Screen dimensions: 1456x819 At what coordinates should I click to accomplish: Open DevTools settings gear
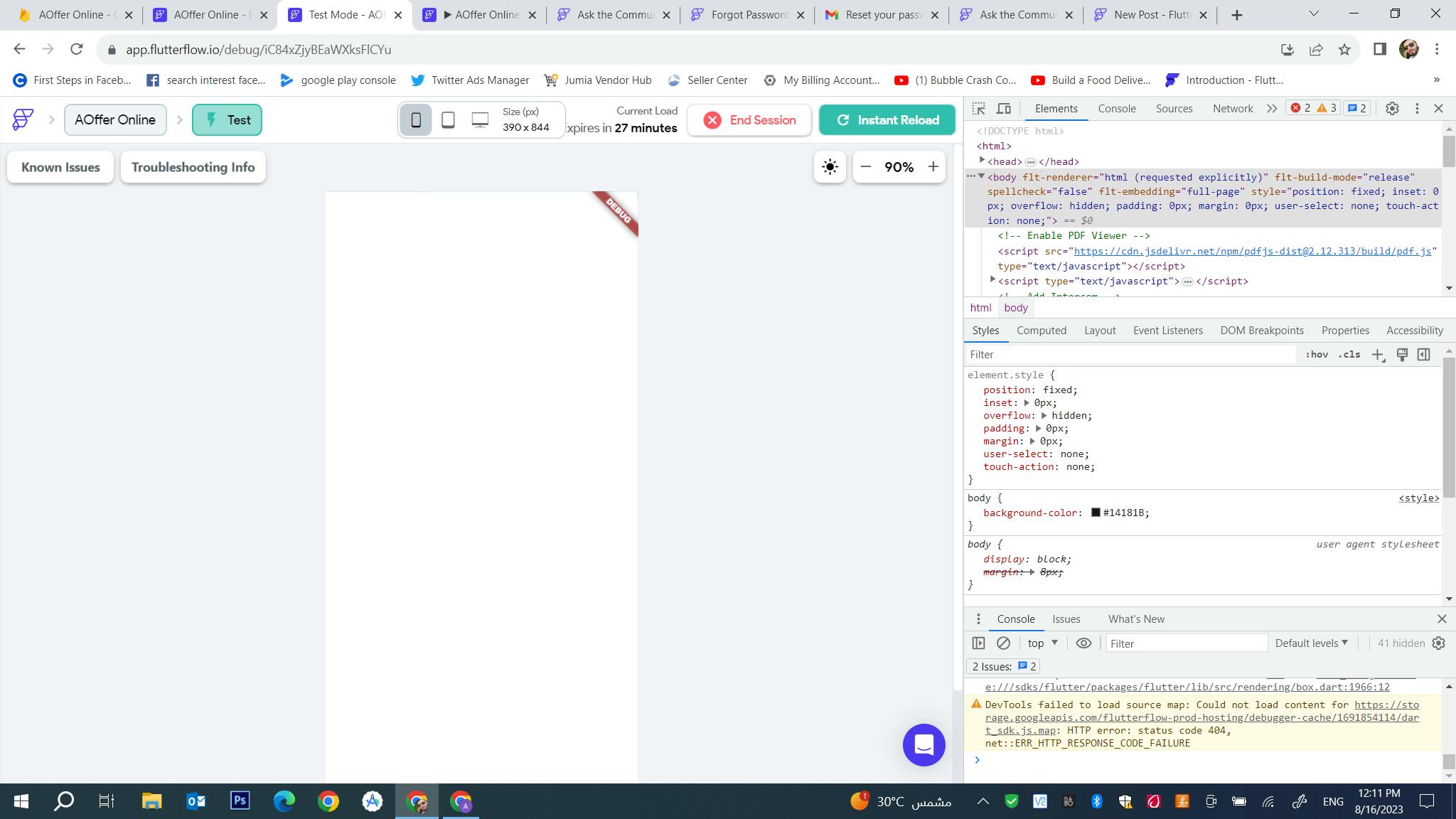pos(1392,109)
